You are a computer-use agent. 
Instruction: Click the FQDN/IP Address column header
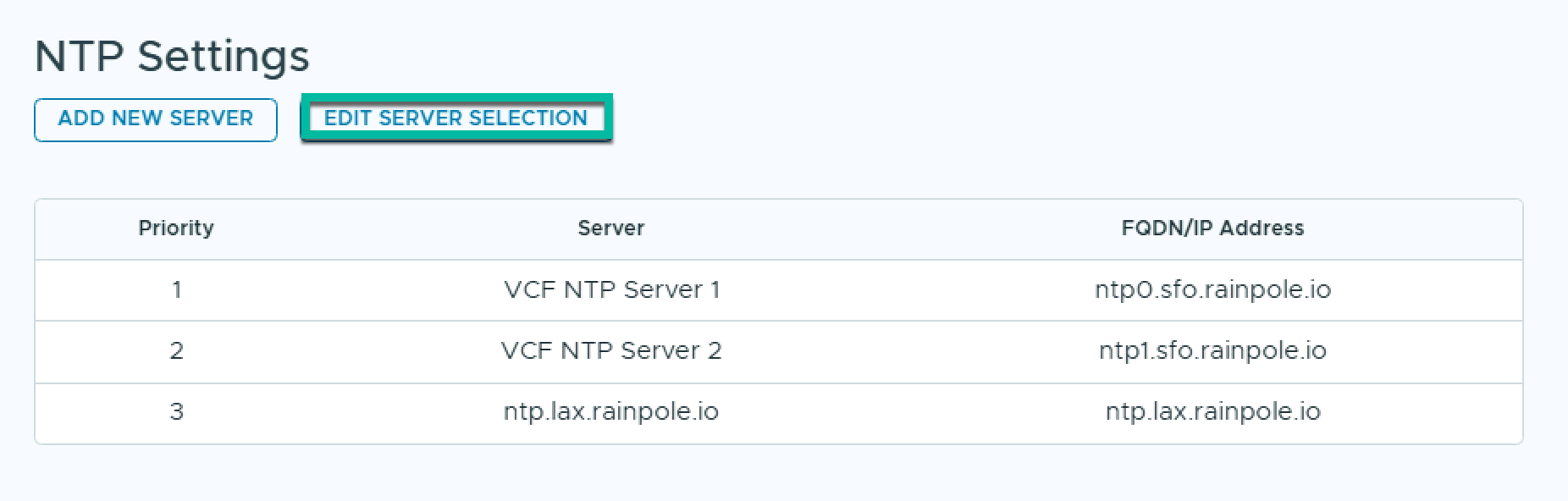click(1212, 228)
